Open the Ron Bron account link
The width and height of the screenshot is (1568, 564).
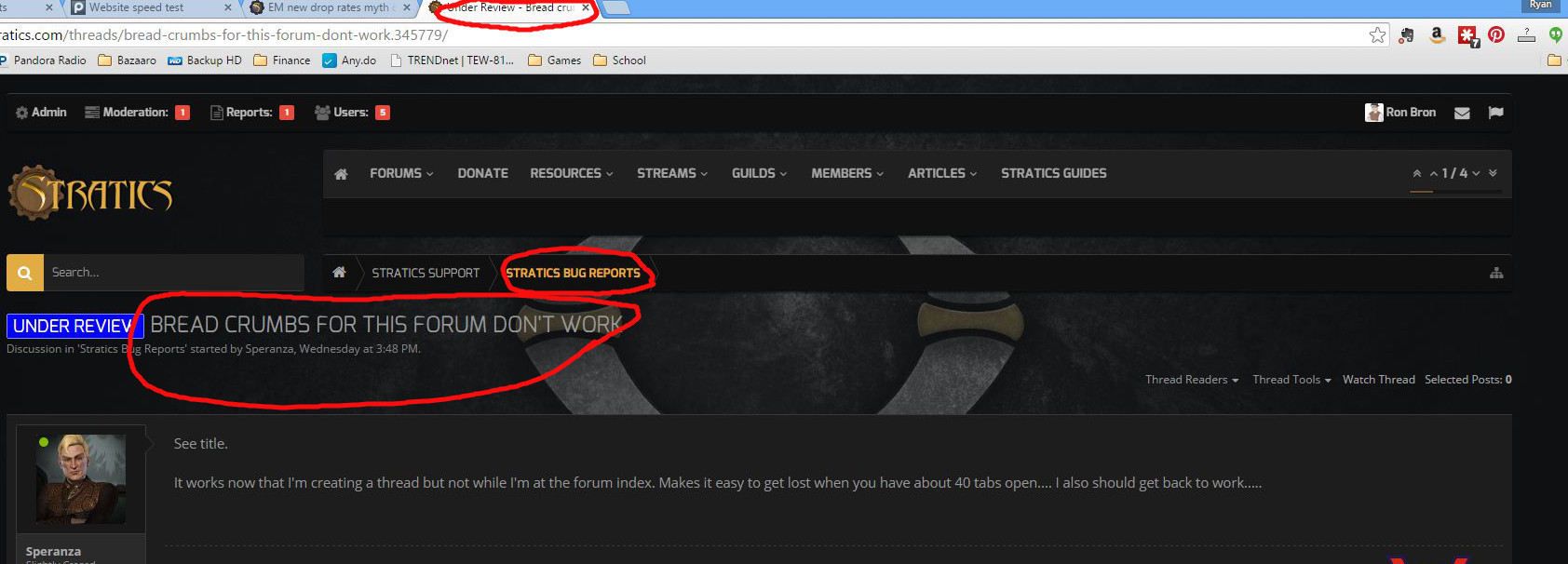click(1411, 113)
